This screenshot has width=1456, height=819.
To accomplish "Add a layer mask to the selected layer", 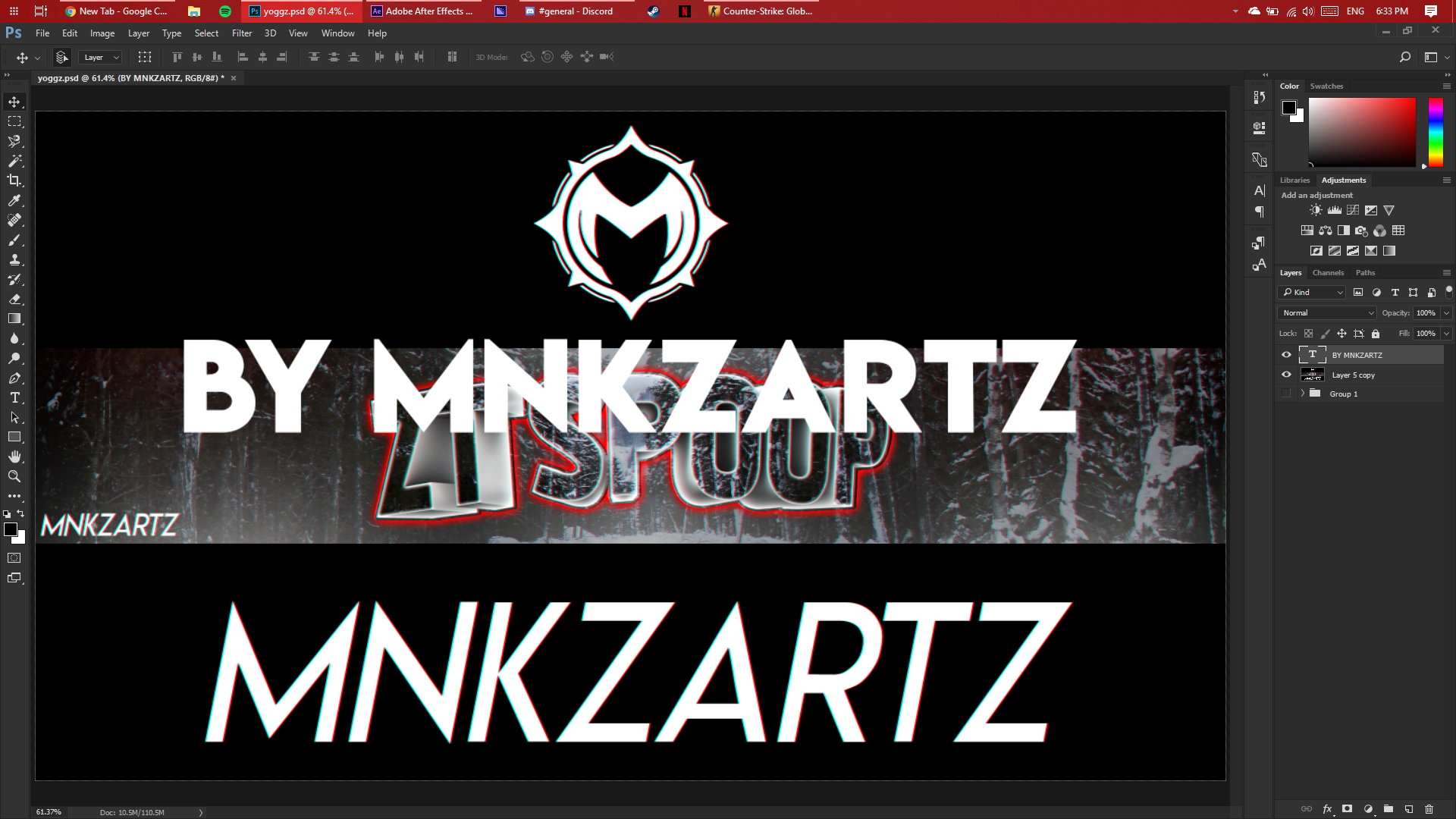I will (1346, 809).
